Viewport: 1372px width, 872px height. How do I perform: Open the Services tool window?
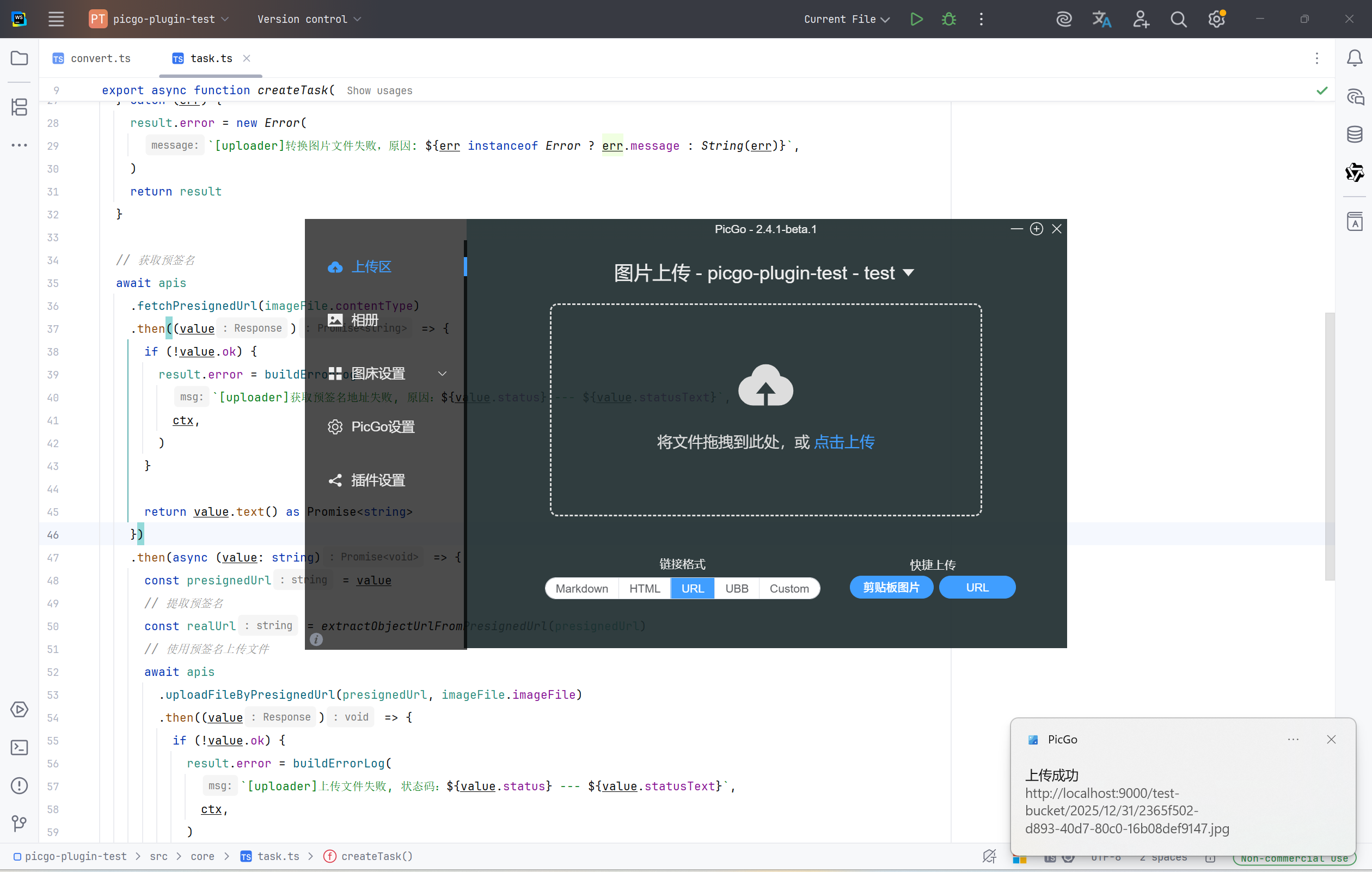[20, 709]
